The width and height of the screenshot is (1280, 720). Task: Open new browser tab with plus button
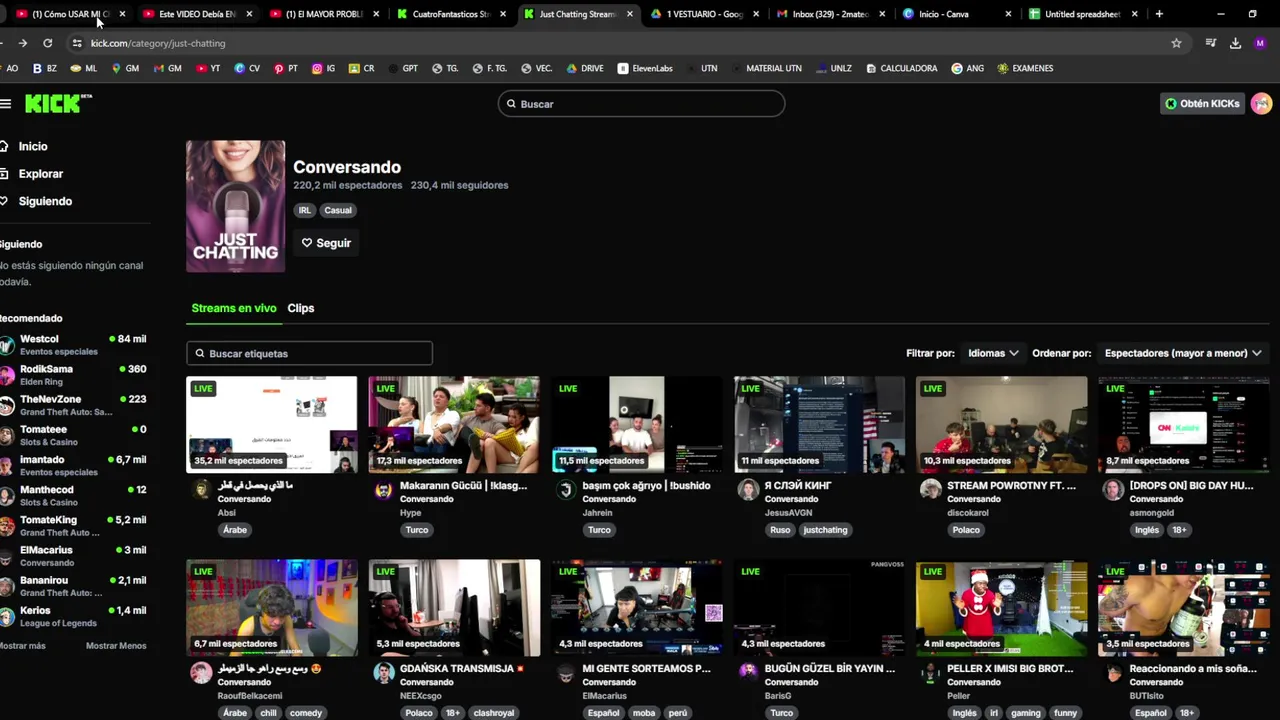pos(1159,14)
